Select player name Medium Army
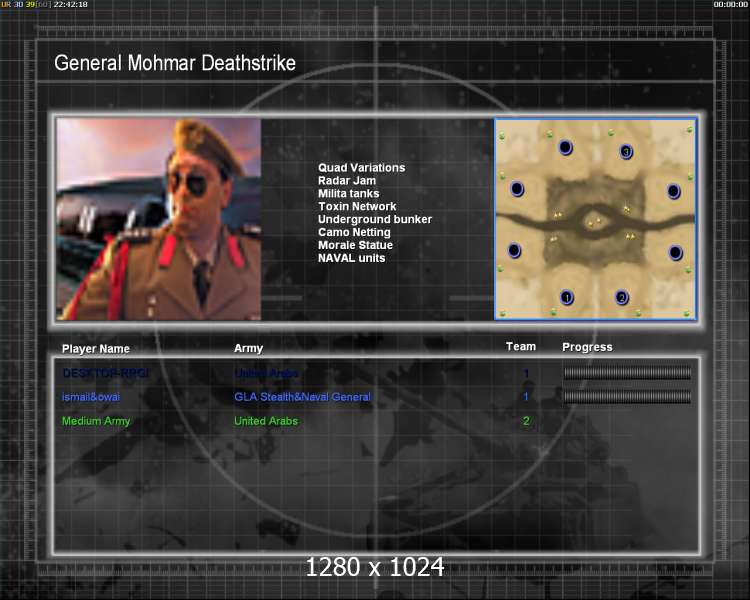 (96, 421)
